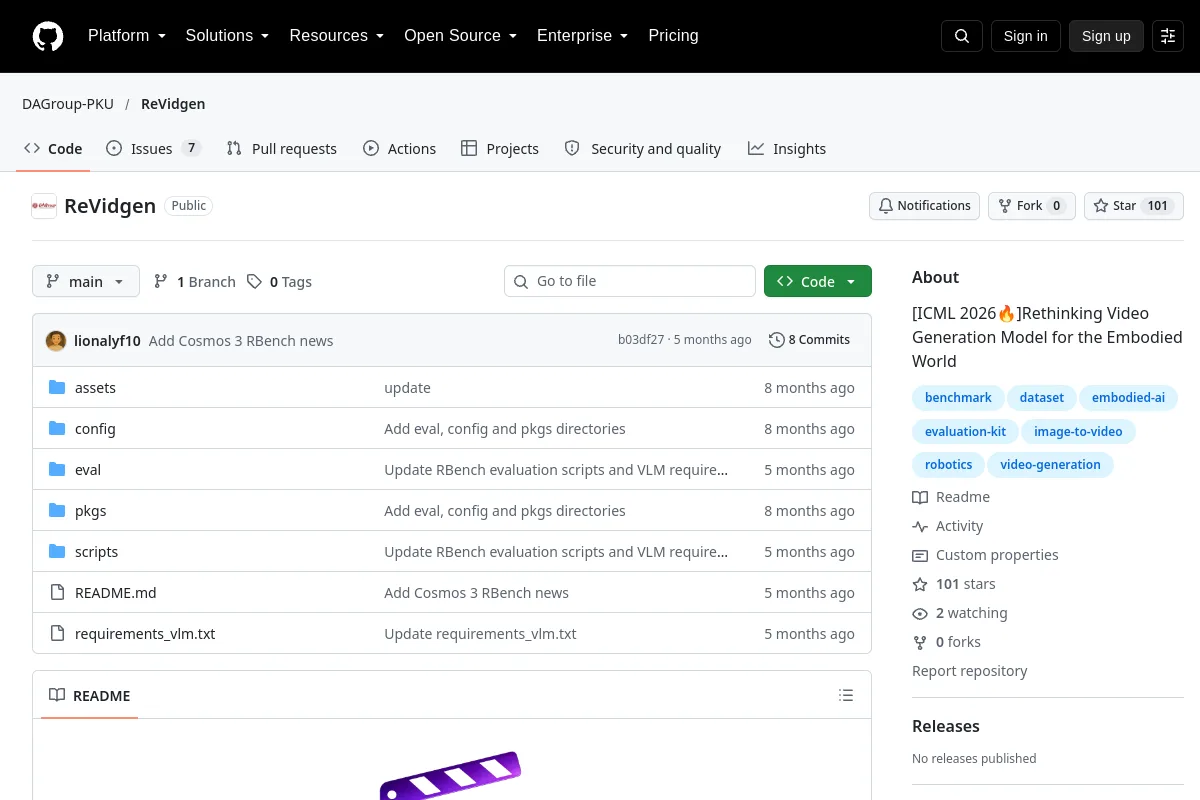Expand the Enterprise menu

pyautogui.click(x=582, y=36)
